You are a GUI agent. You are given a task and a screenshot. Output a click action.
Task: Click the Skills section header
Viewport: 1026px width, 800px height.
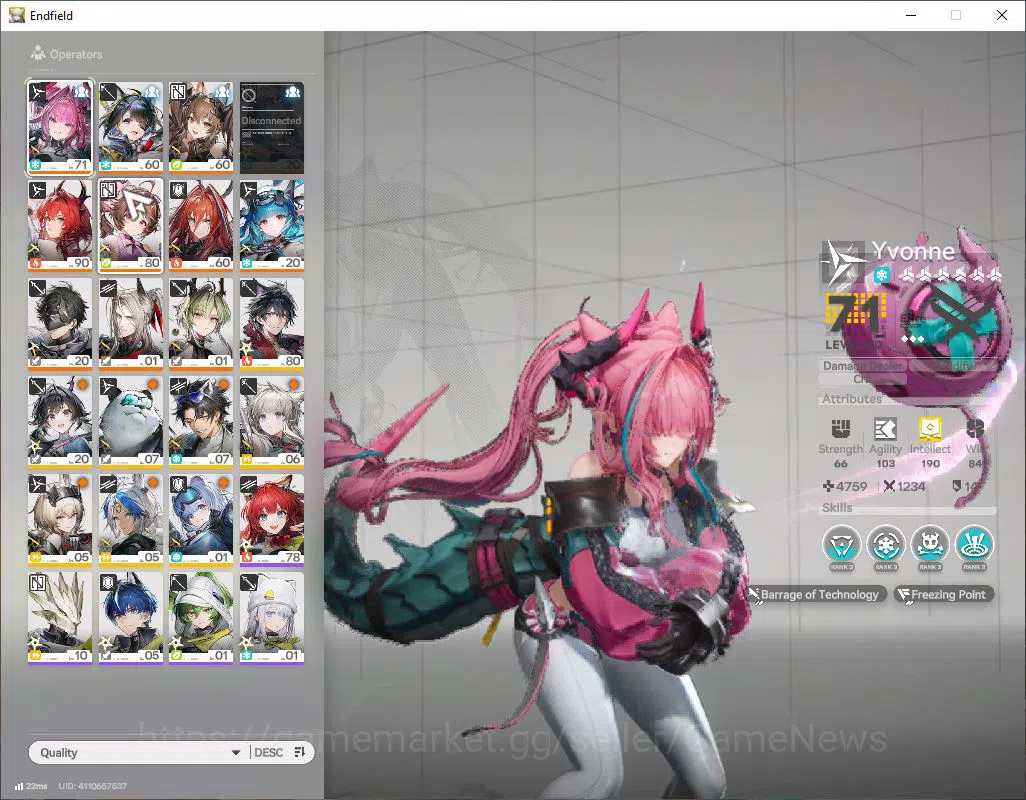[837, 508]
